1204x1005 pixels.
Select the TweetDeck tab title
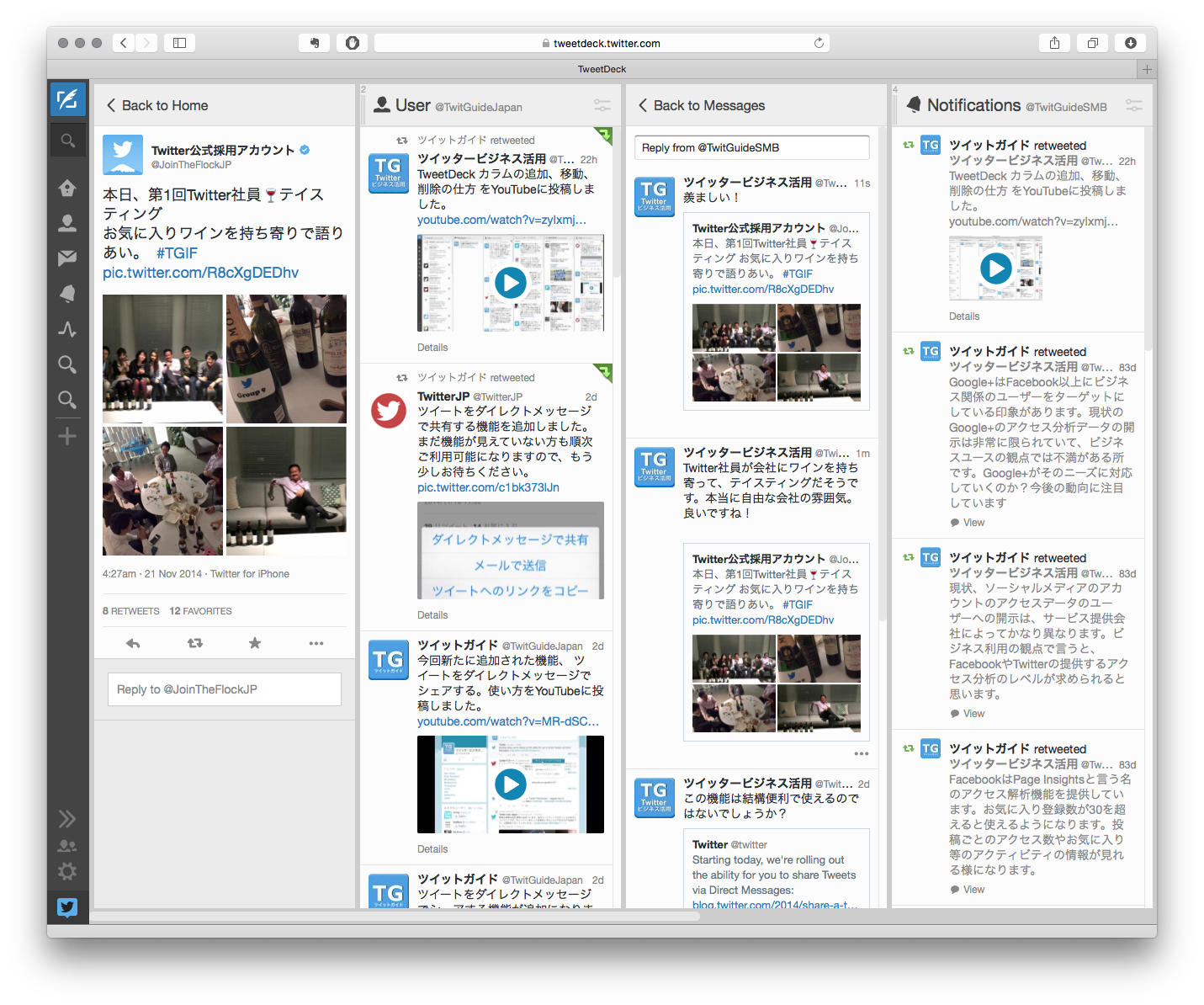602,69
